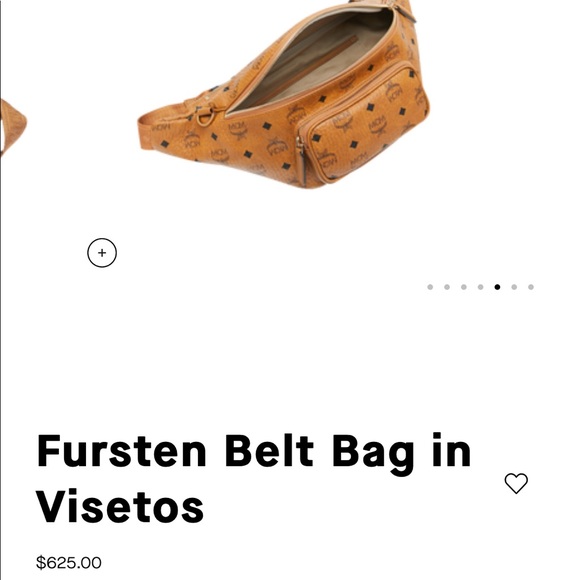Select the fourth carousel pagination dot
Image resolution: width=580 pixels, height=580 pixels.
coord(480,287)
